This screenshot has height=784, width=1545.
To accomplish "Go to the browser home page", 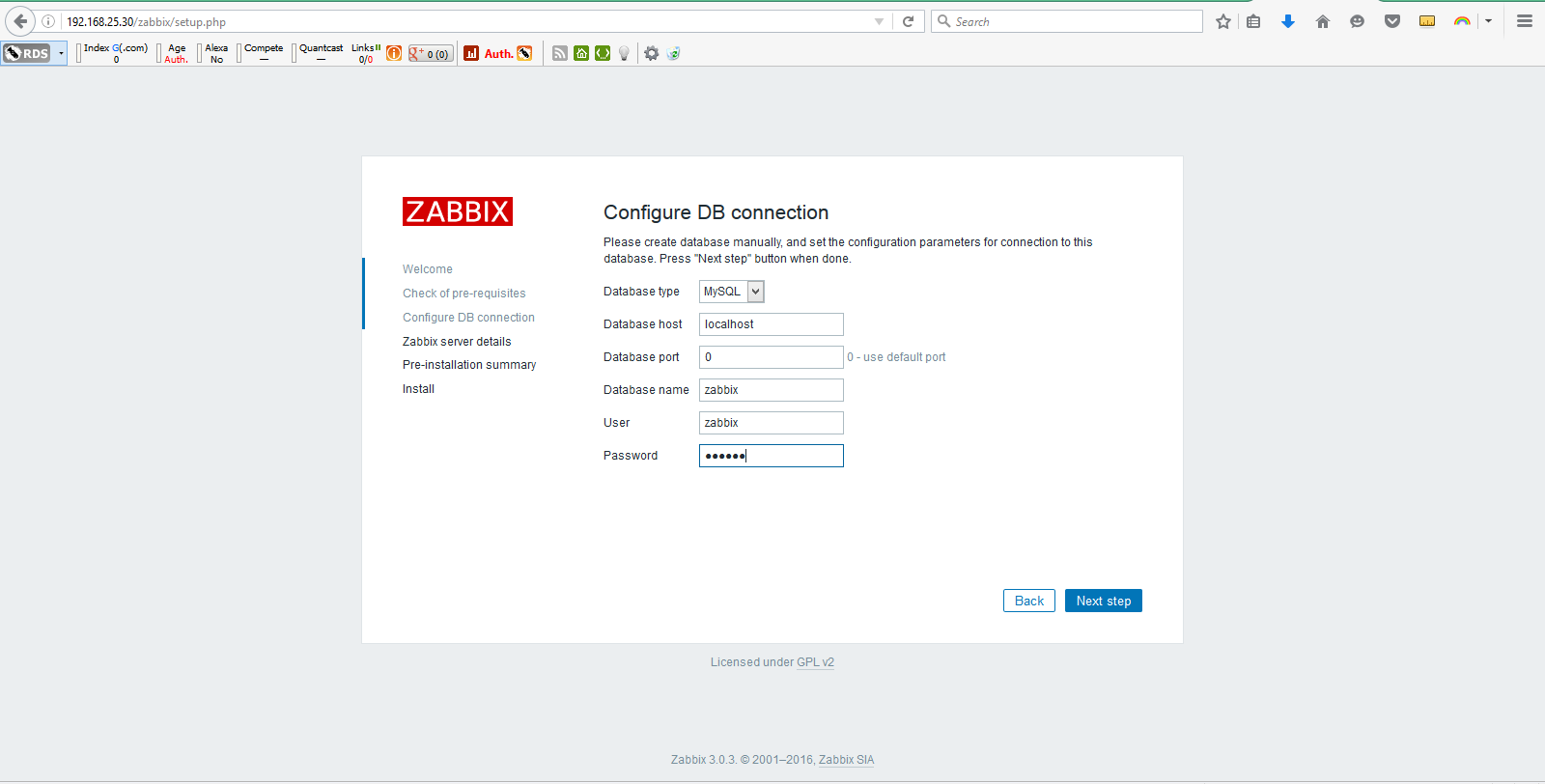I will 1323,21.
